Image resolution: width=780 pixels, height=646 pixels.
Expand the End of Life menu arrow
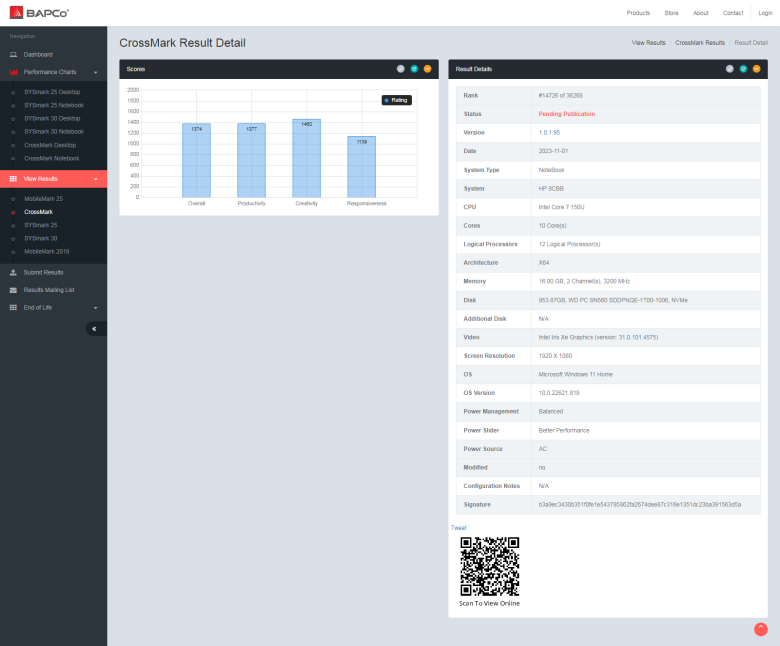(96, 308)
